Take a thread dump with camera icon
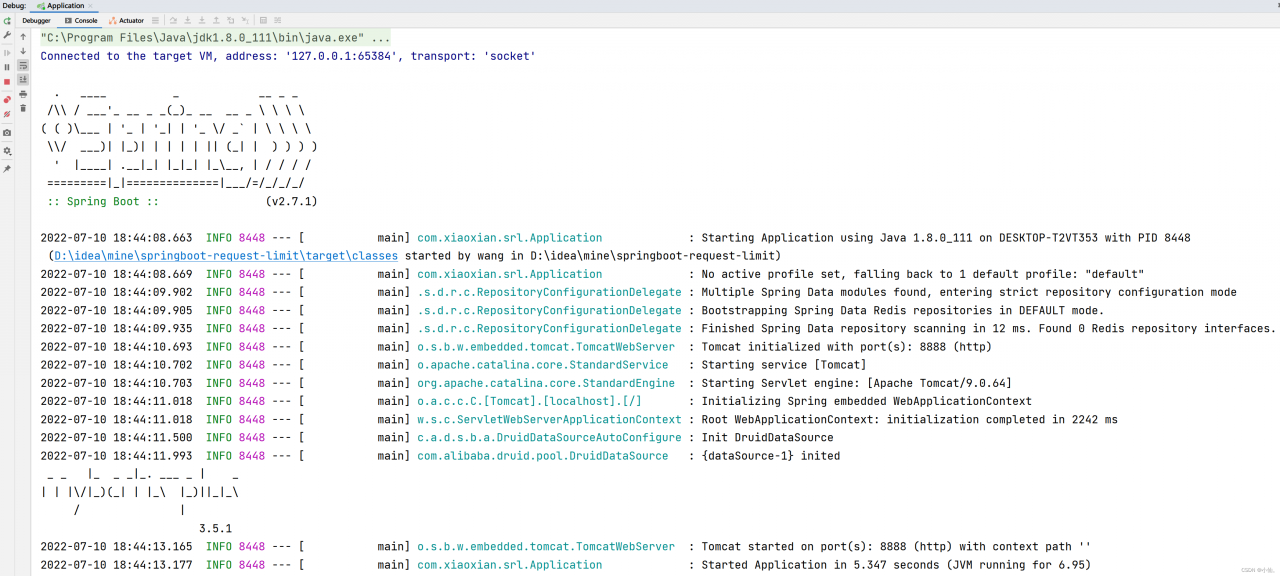Image resolution: width=1280 pixels, height=576 pixels. coord(7,133)
